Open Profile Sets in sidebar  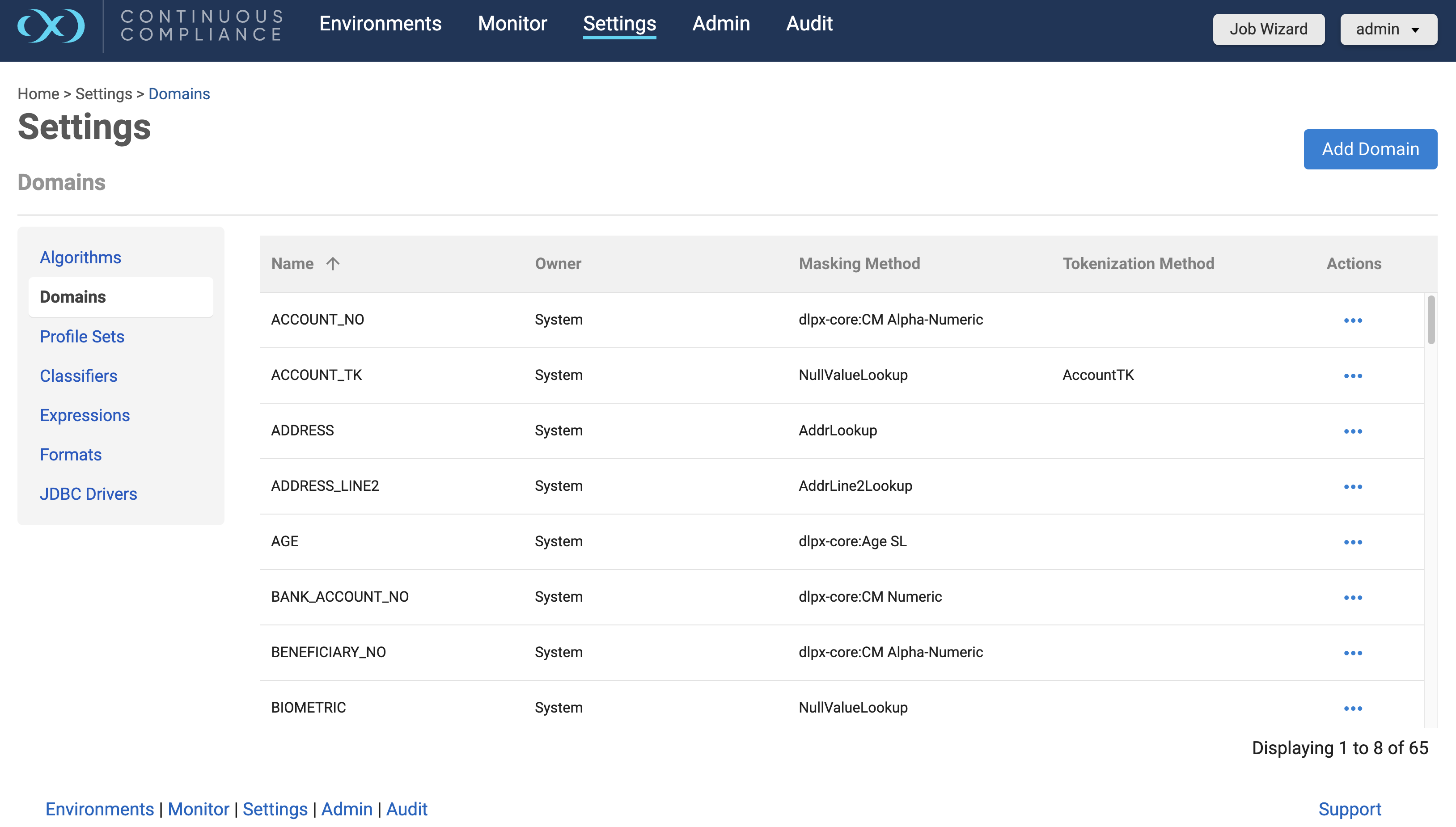click(82, 336)
